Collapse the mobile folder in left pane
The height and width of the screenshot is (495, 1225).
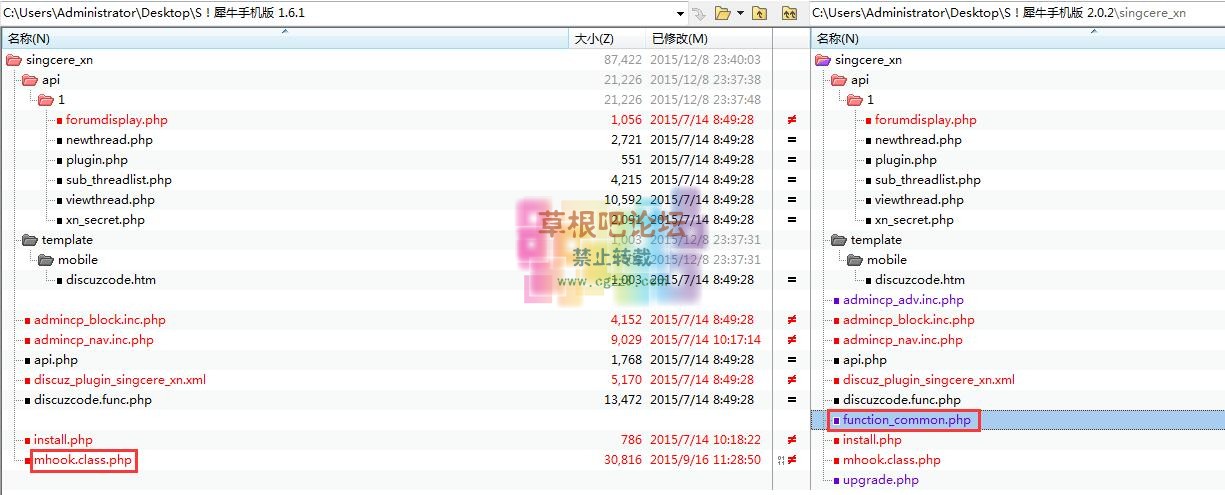(45, 260)
